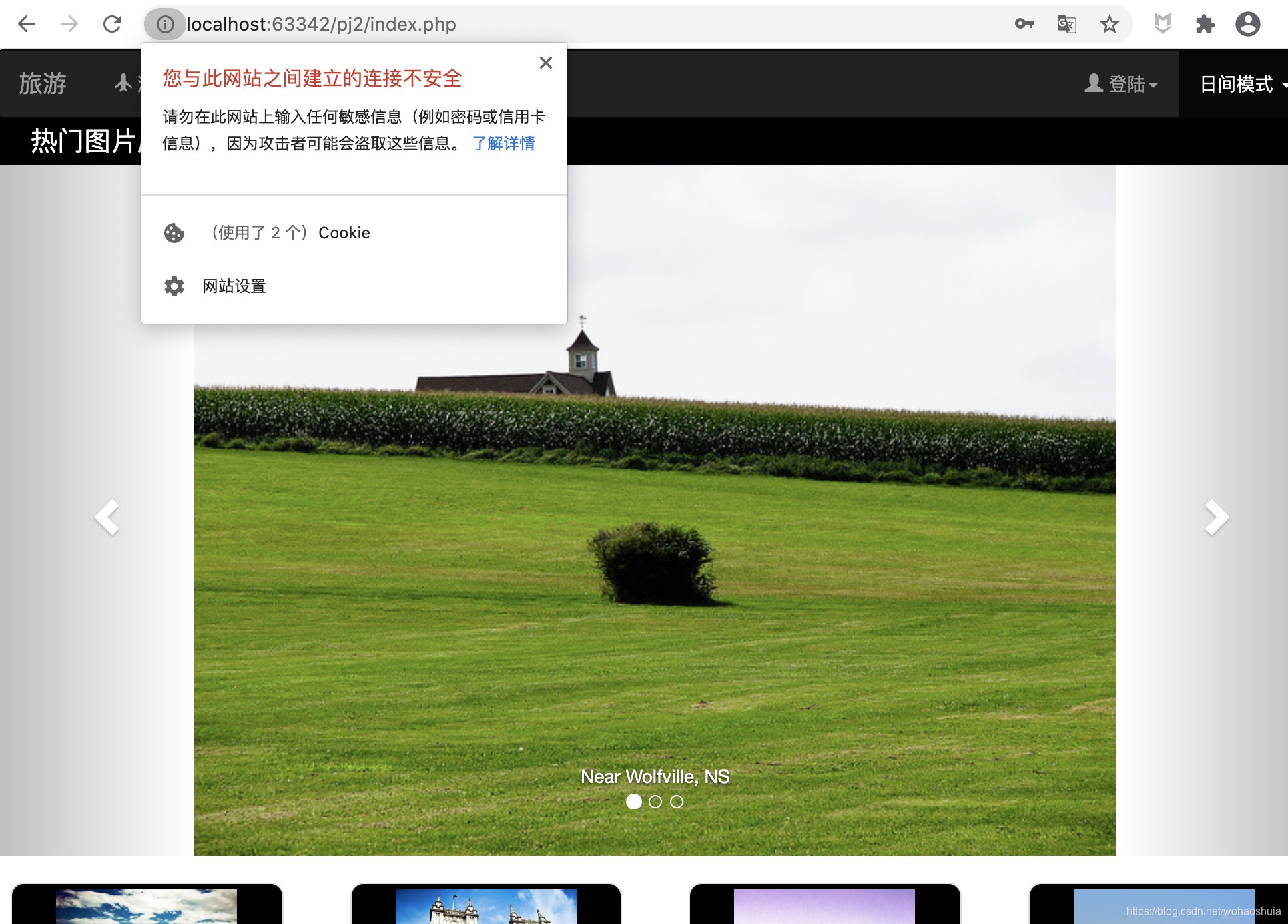
Task: Go to next carousel slide arrow
Action: tap(1217, 517)
